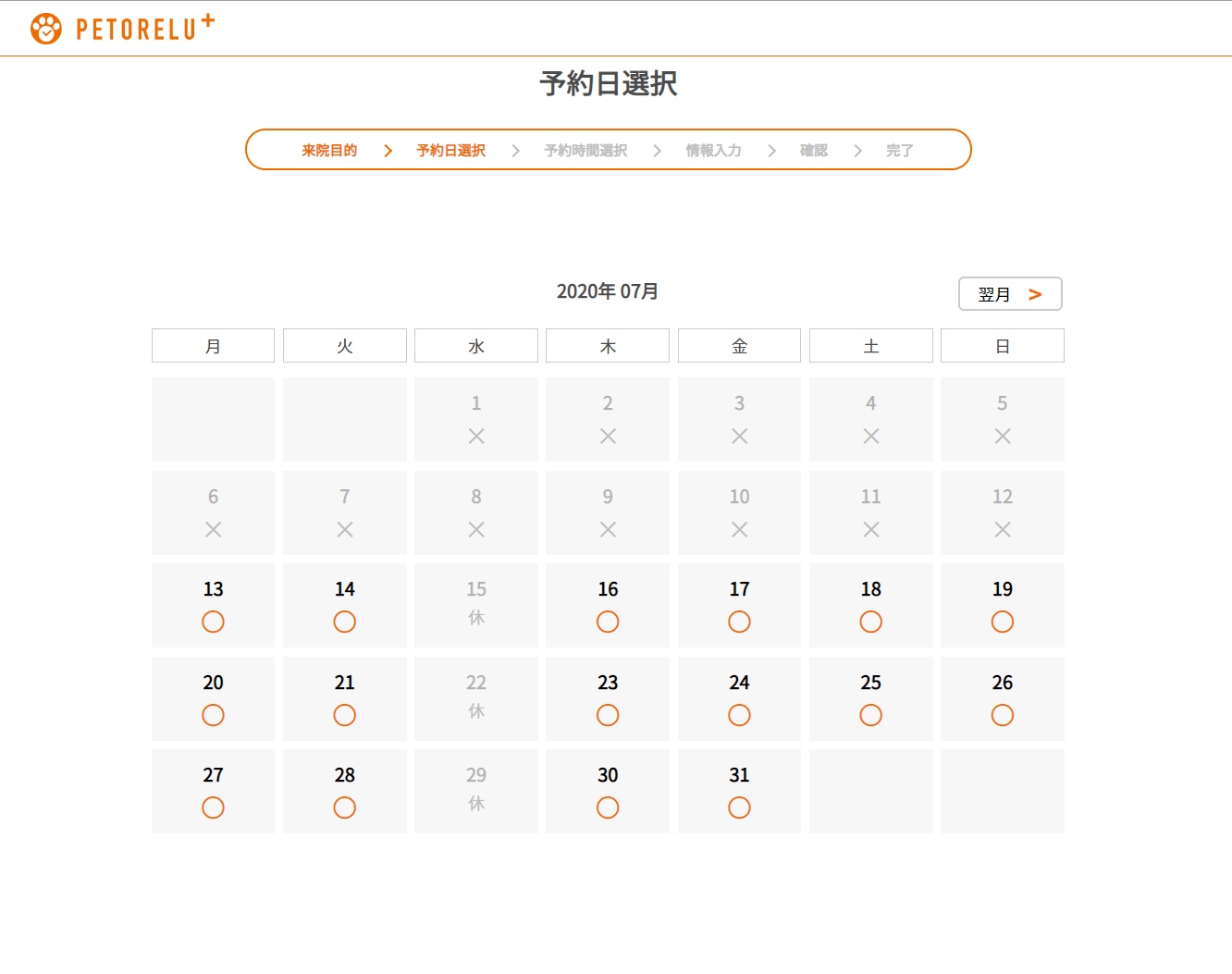Click the 日 weekday header
The width and height of the screenshot is (1232, 974).
tap(1003, 346)
